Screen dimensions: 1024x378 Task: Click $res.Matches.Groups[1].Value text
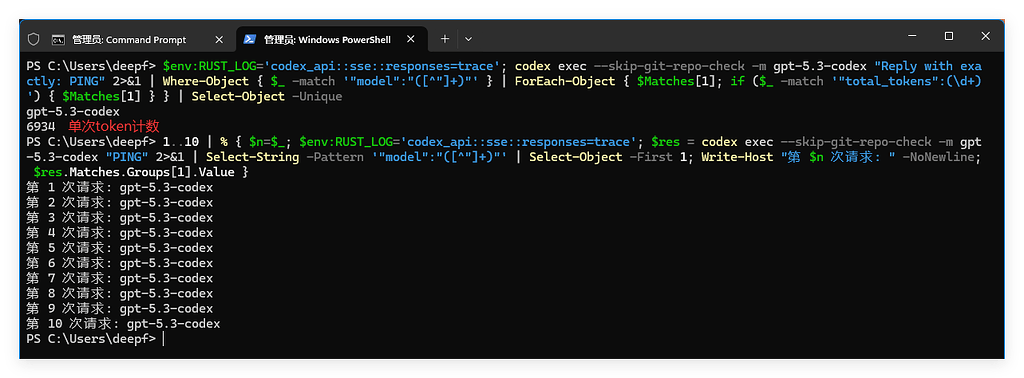135,172
